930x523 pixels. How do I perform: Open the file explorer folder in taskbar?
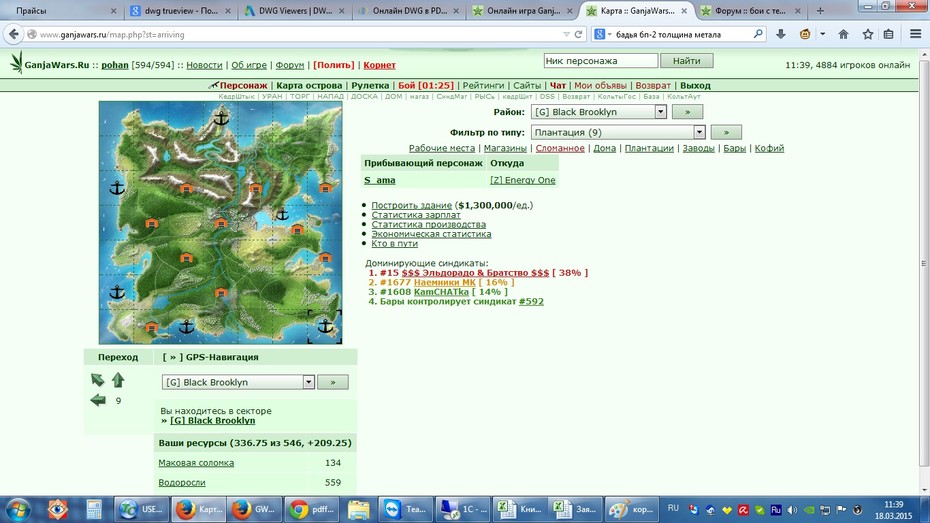click(x=358, y=509)
